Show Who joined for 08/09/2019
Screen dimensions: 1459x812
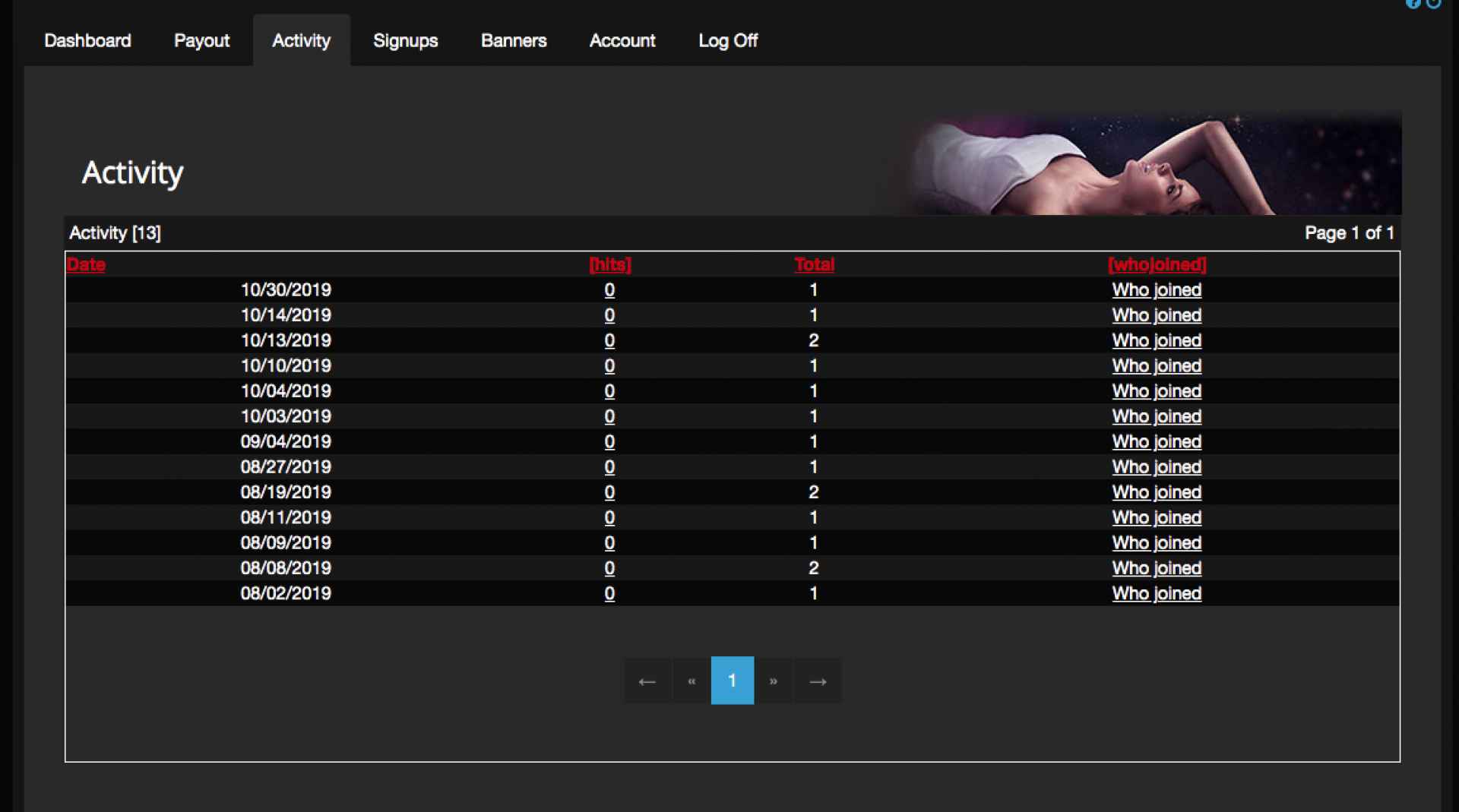click(x=1157, y=542)
